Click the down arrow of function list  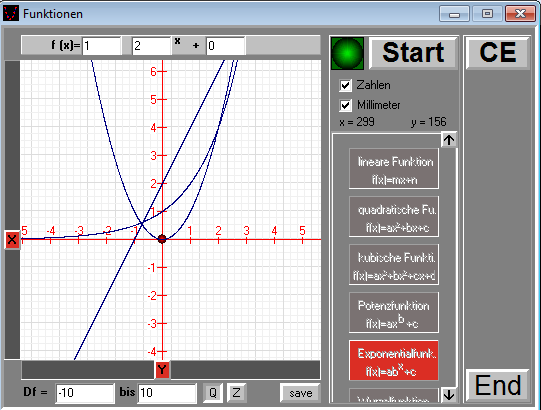tap(449, 394)
